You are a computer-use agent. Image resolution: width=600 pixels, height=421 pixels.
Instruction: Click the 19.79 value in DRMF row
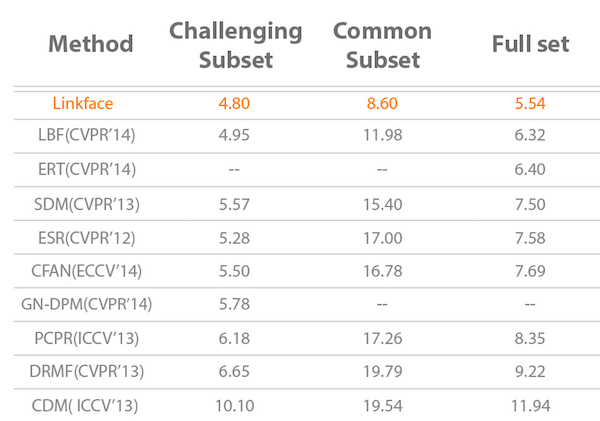[382, 371]
